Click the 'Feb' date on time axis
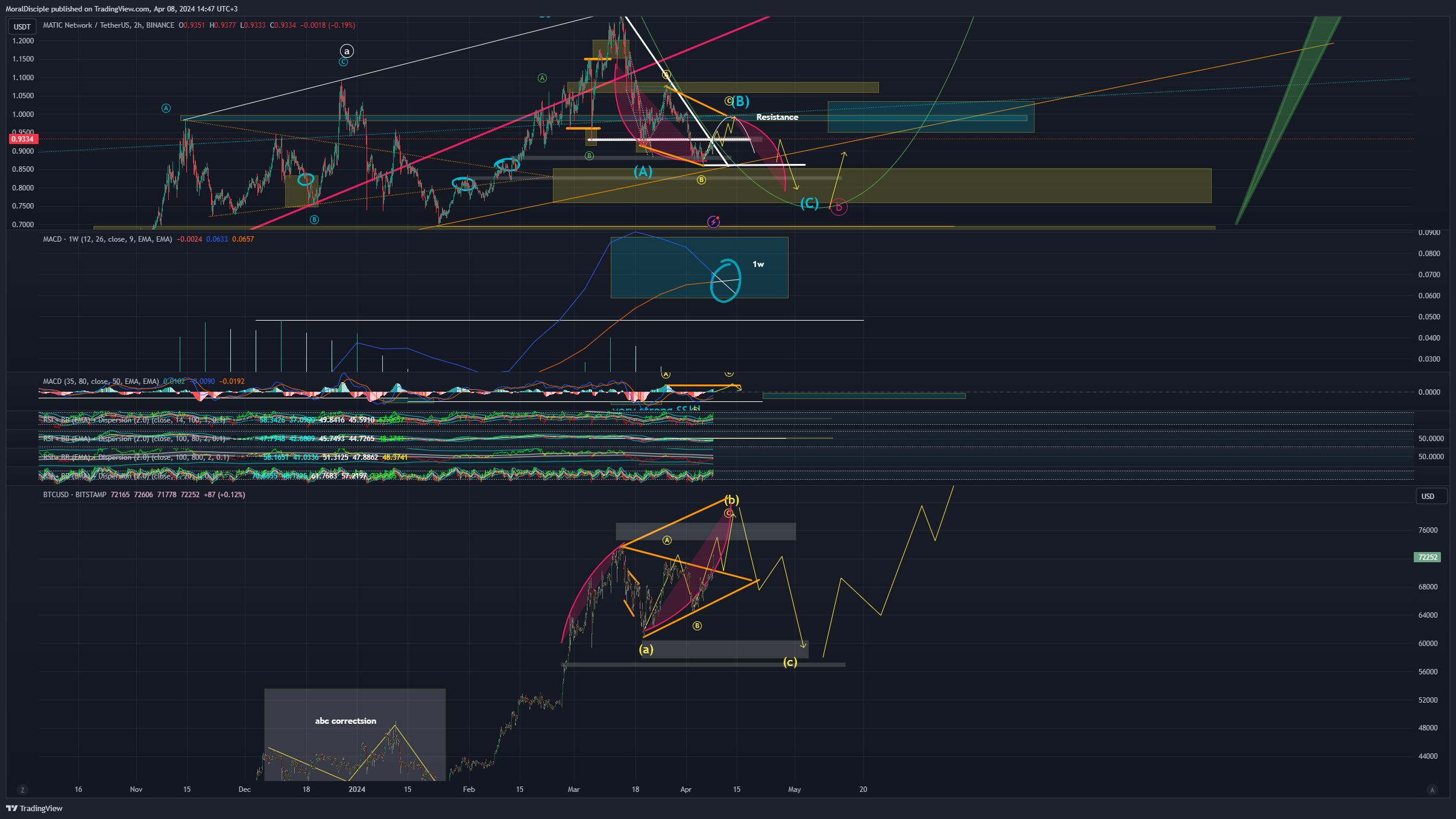 click(x=468, y=789)
